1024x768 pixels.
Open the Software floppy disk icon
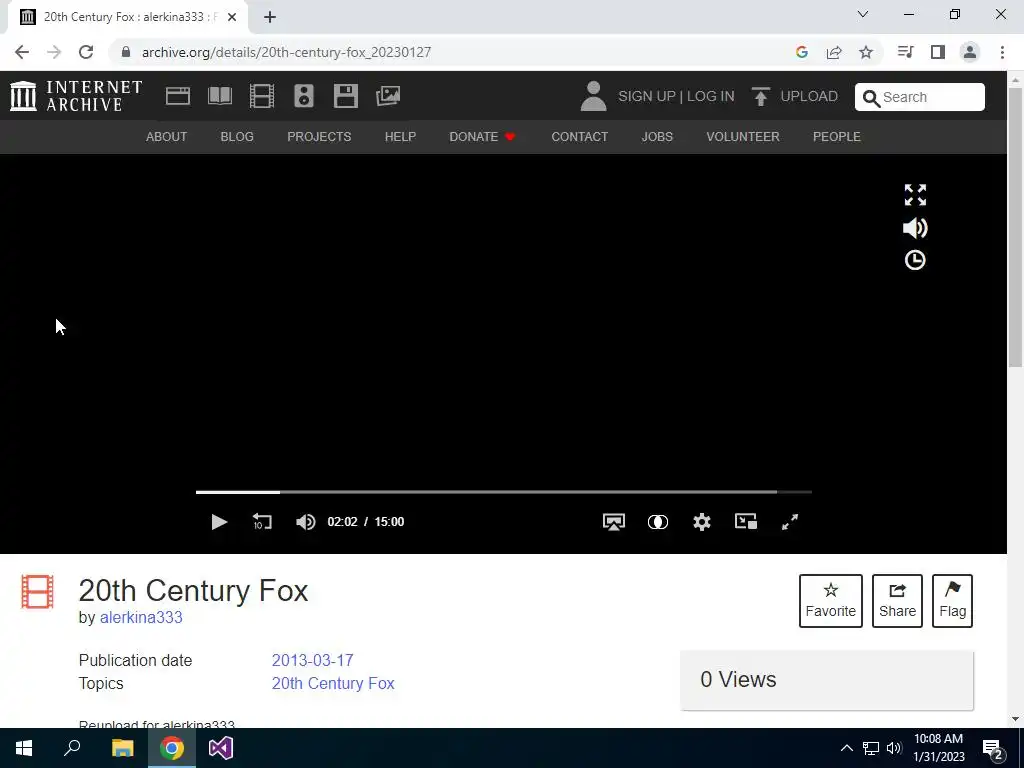345,96
